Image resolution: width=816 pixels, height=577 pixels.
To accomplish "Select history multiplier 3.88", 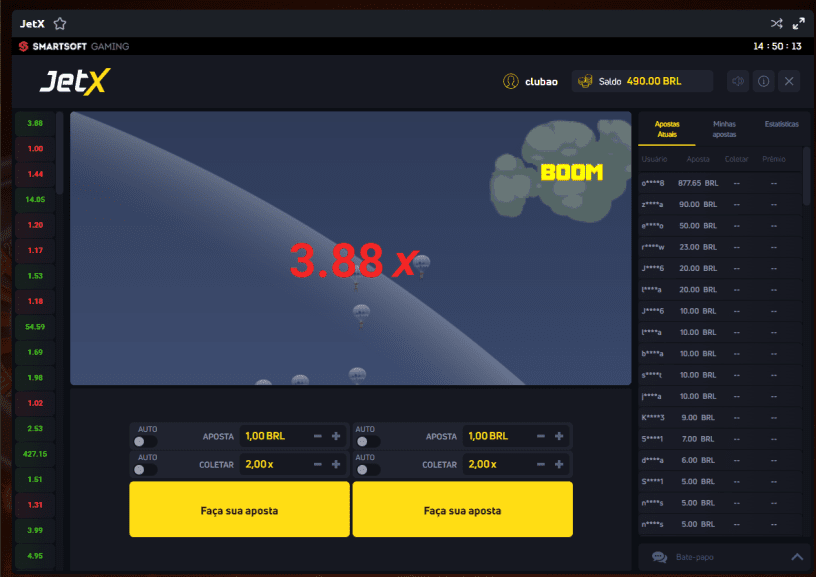I will click(x=35, y=123).
